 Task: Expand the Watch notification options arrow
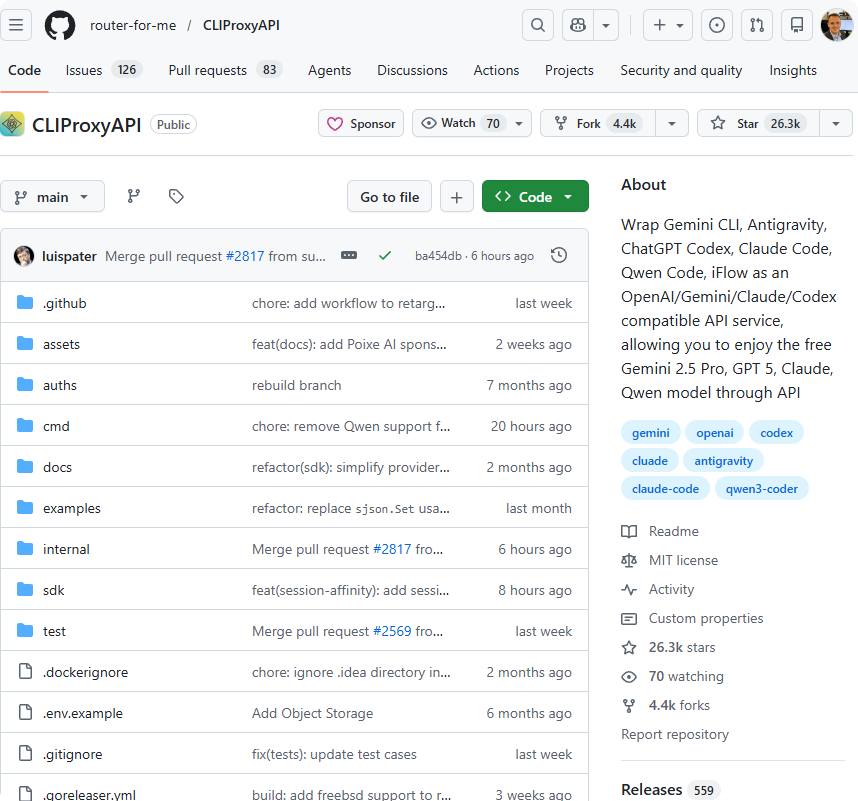click(x=519, y=124)
